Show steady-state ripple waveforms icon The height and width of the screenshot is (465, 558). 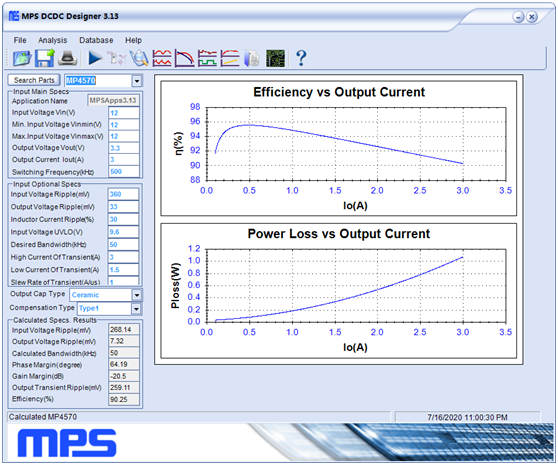click(x=162, y=58)
